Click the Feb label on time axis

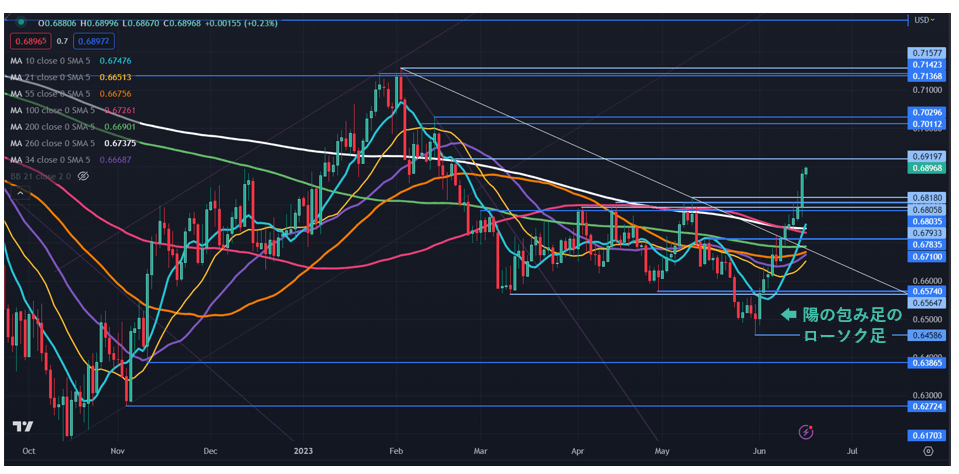click(x=396, y=451)
